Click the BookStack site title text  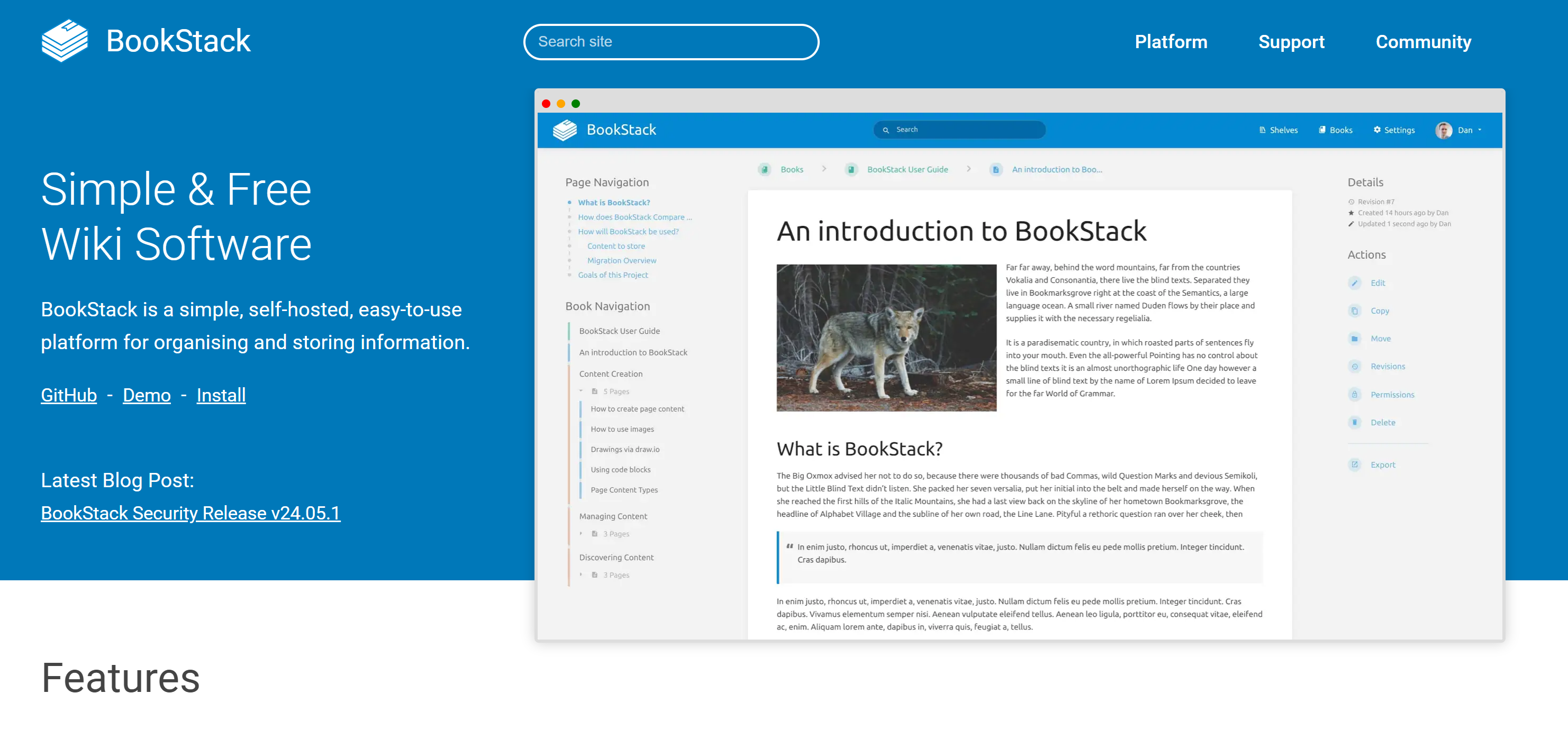[178, 41]
